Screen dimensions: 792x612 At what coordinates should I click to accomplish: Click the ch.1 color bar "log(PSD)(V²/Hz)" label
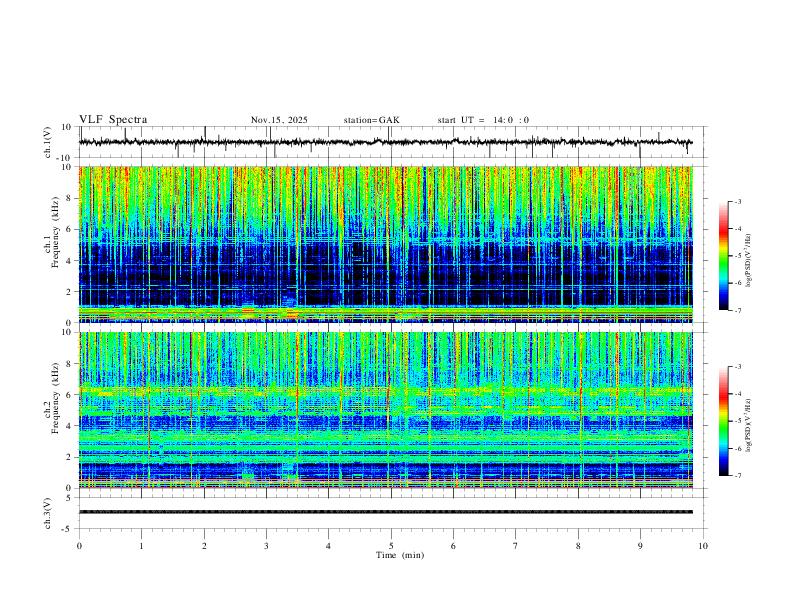click(x=749, y=260)
